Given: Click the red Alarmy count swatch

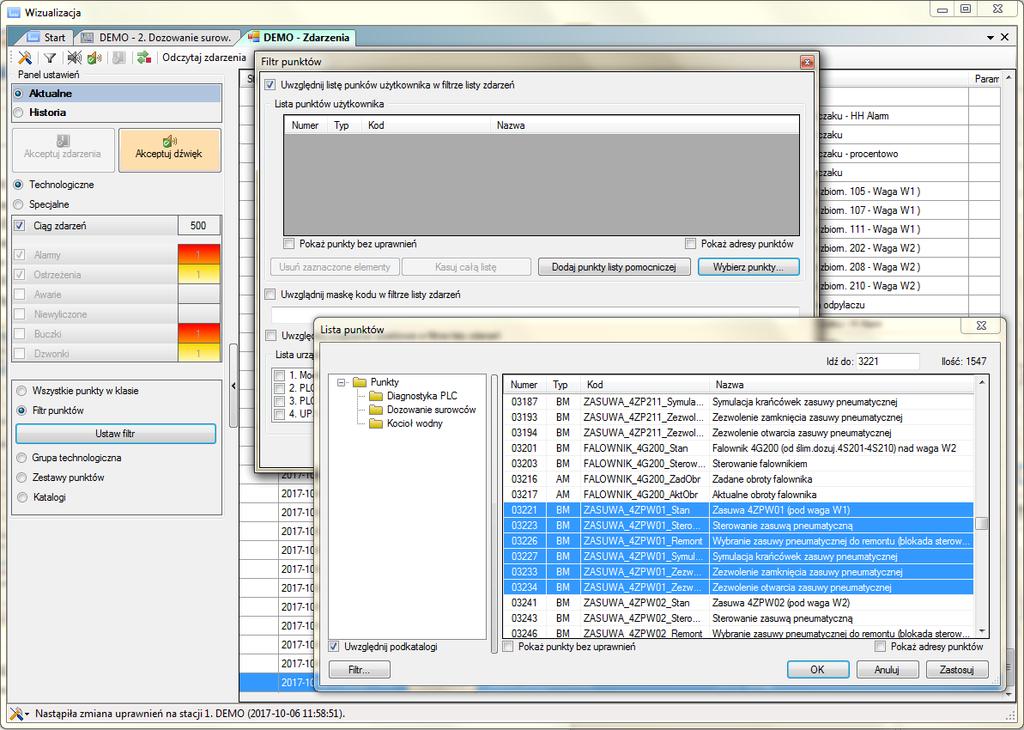Looking at the screenshot, I should [x=199, y=255].
